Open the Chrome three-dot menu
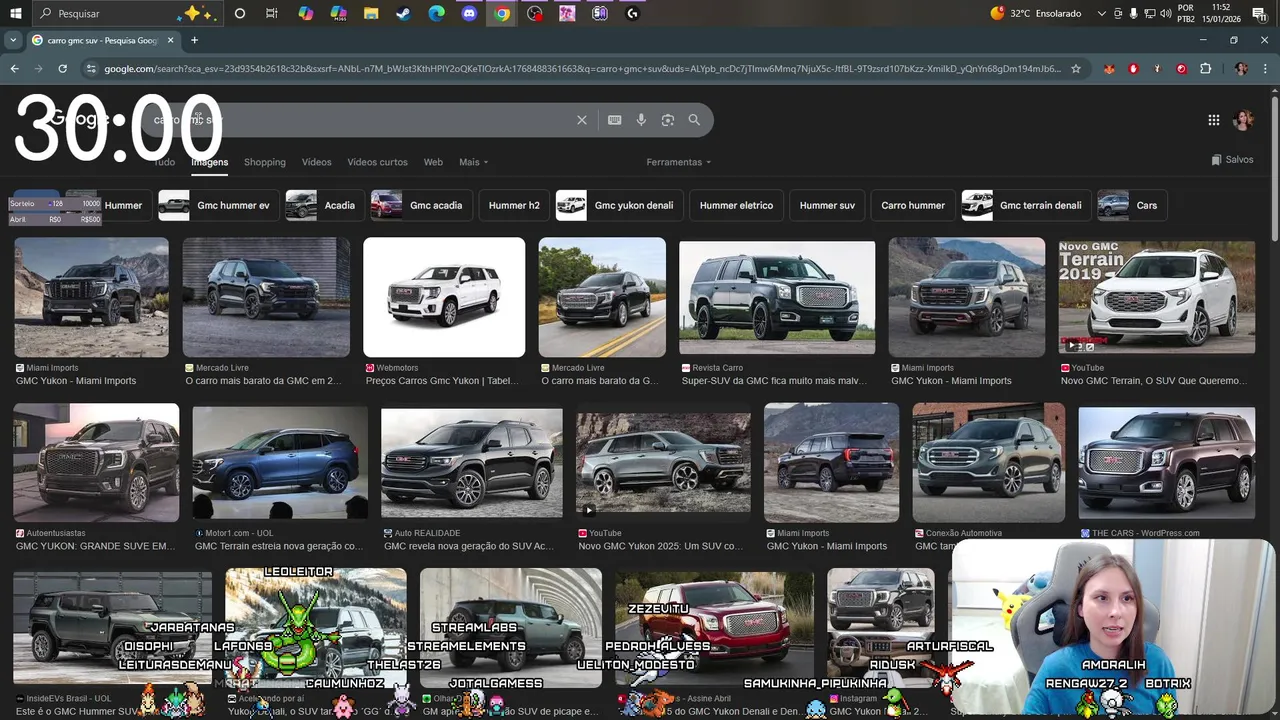 (x=1265, y=69)
